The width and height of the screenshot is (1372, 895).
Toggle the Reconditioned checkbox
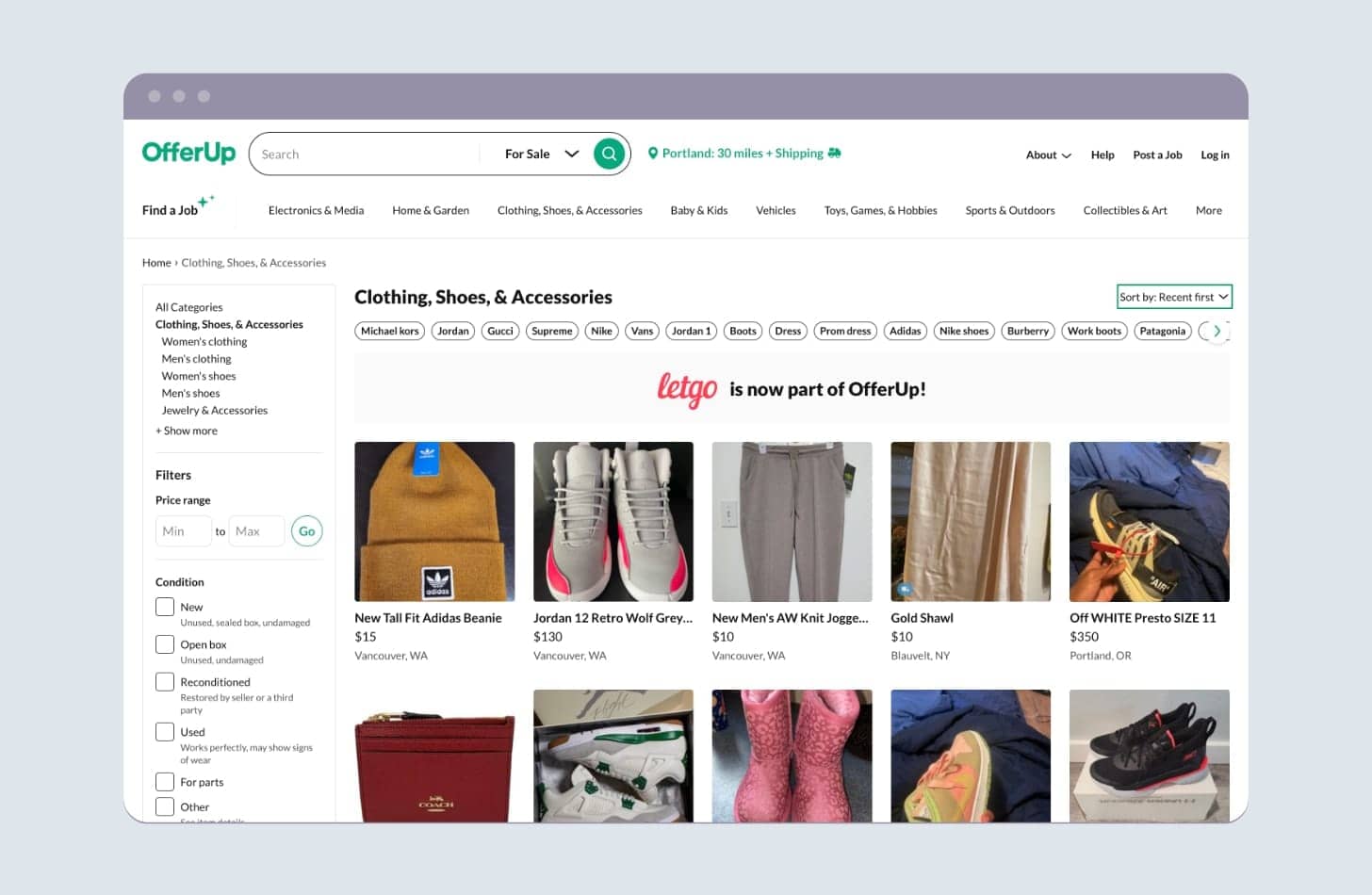click(165, 681)
